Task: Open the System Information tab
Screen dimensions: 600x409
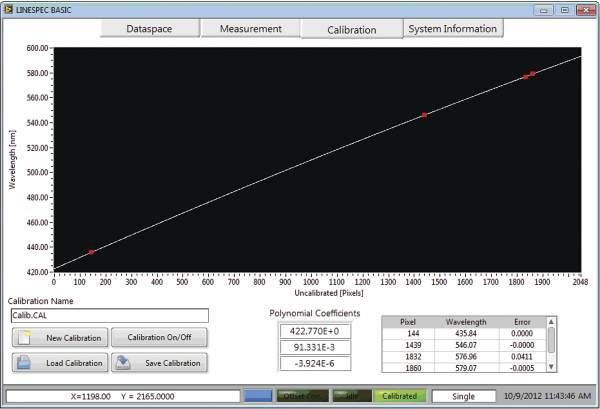Action: coord(452,29)
